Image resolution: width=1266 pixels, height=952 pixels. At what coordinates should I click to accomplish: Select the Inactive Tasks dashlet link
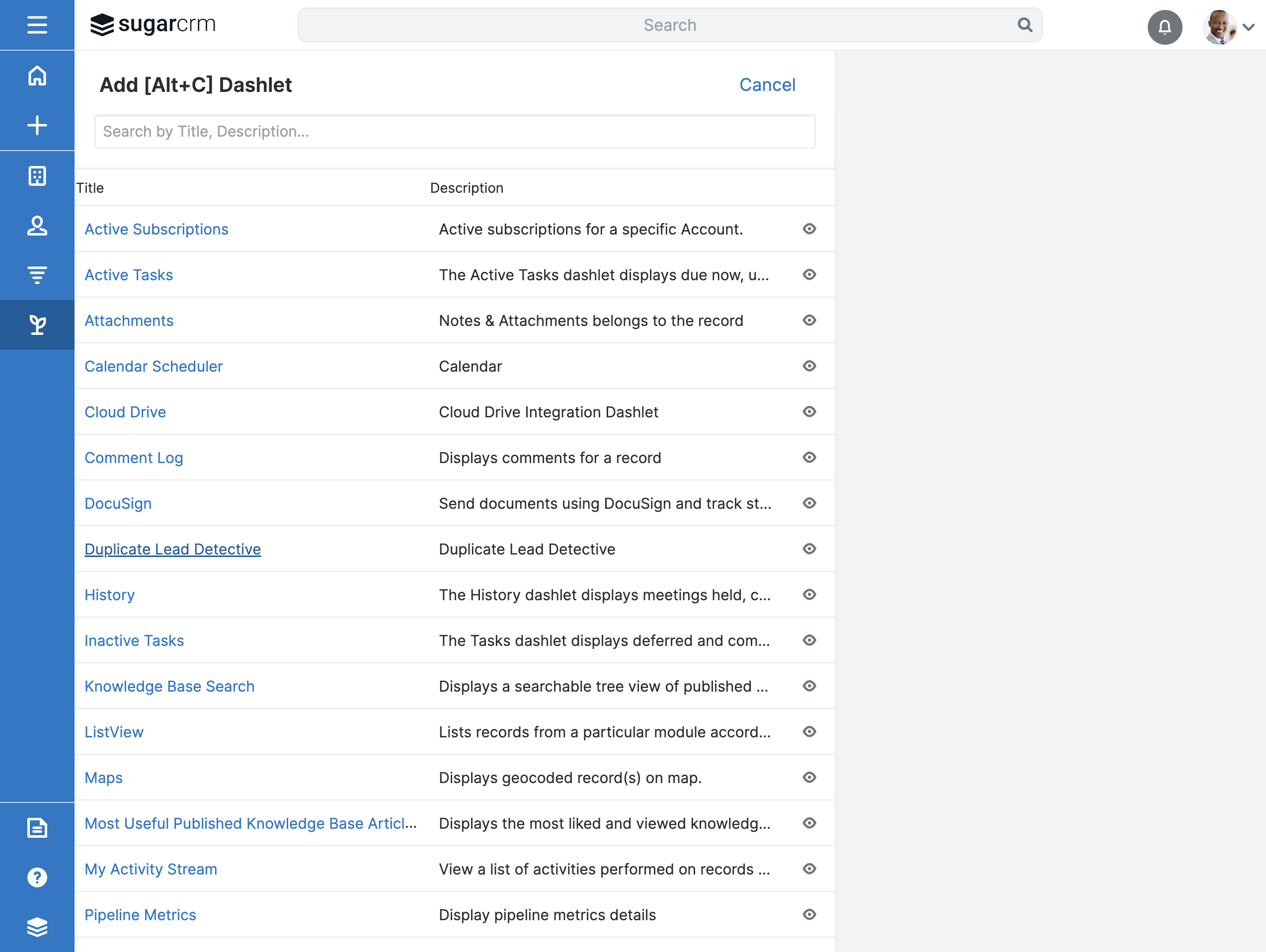134,640
